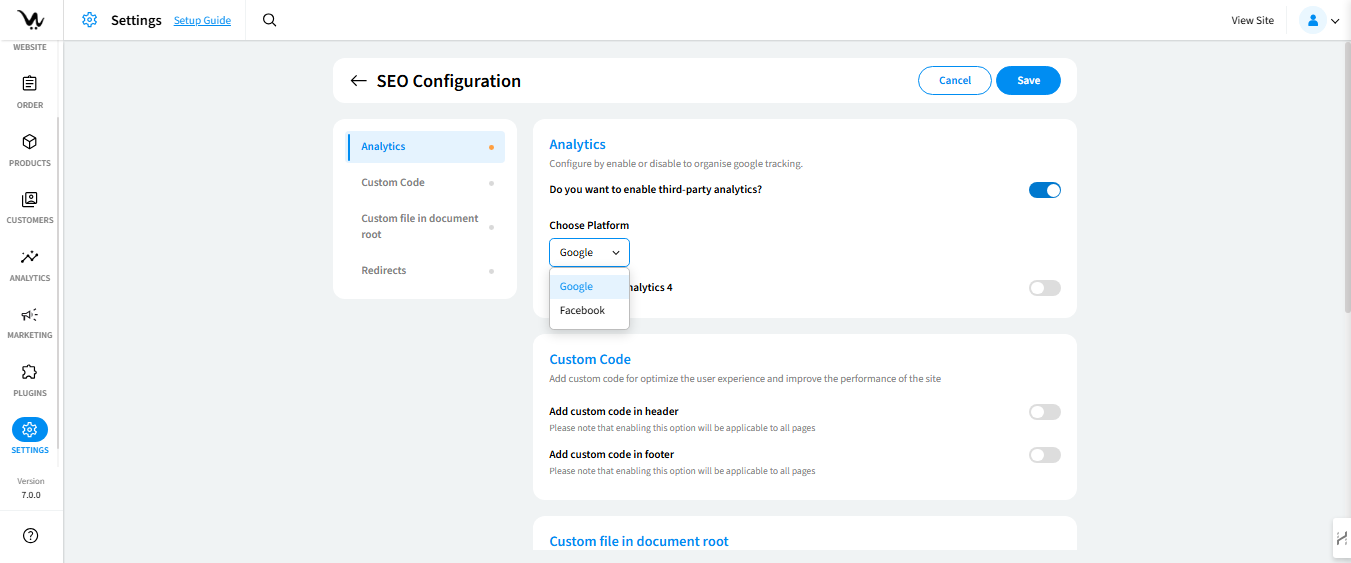The width and height of the screenshot is (1351, 563).
Task: Open the Setup Guide link
Action: (202, 21)
